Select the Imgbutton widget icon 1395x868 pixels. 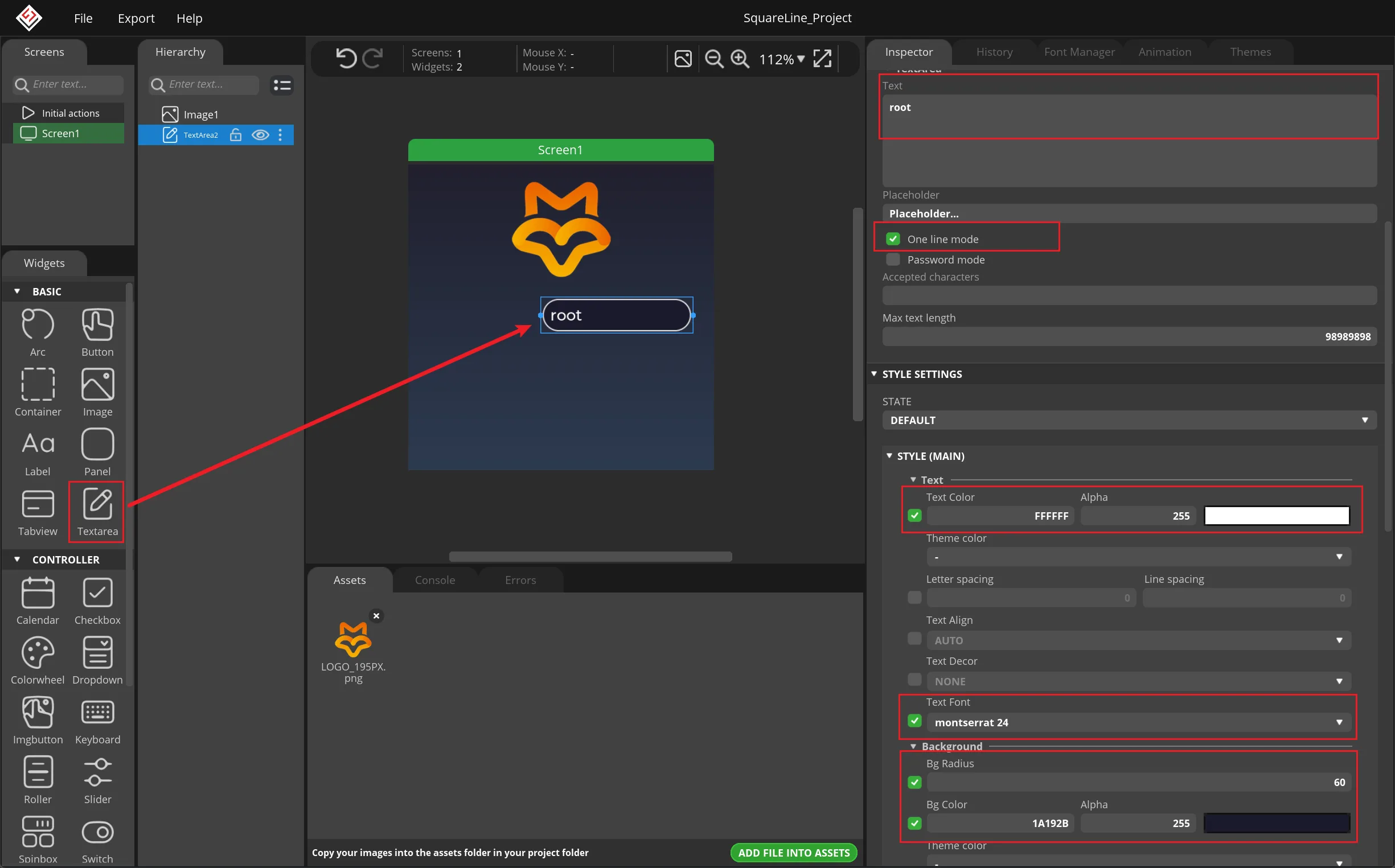coord(38,713)
